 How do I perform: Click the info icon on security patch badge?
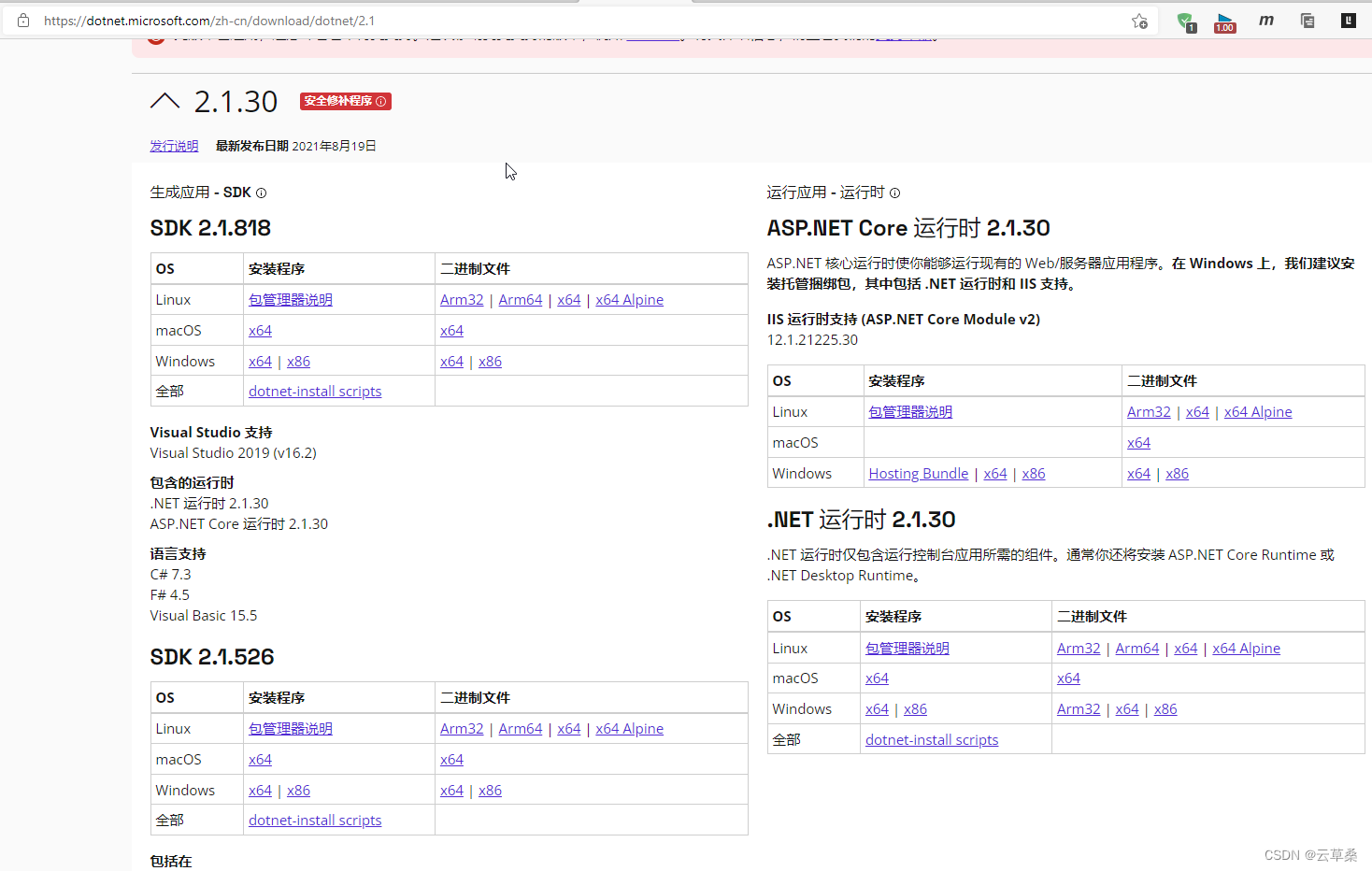[x=381, y=101]
